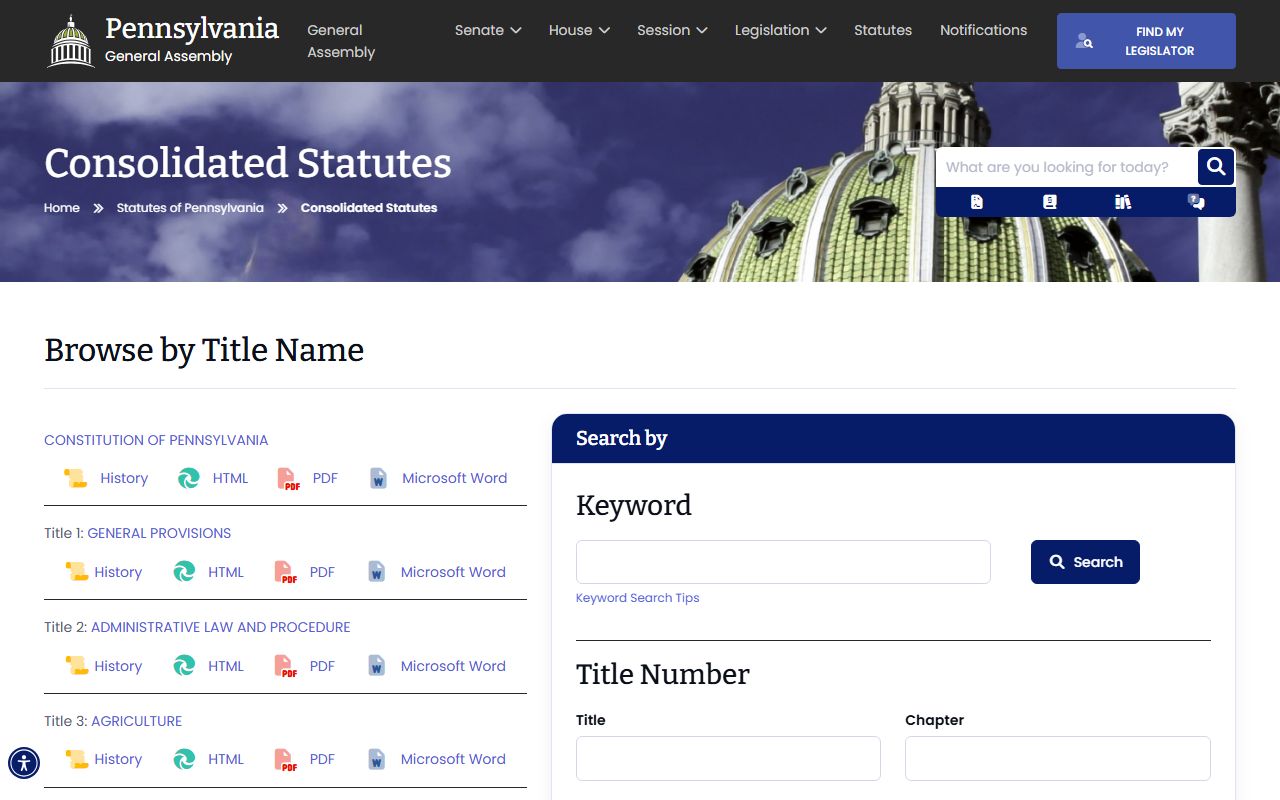Screen dimensions: 1280x800
Task: Click the Pennsylvania General Assembly site title text
Action: tap(191, 41)
